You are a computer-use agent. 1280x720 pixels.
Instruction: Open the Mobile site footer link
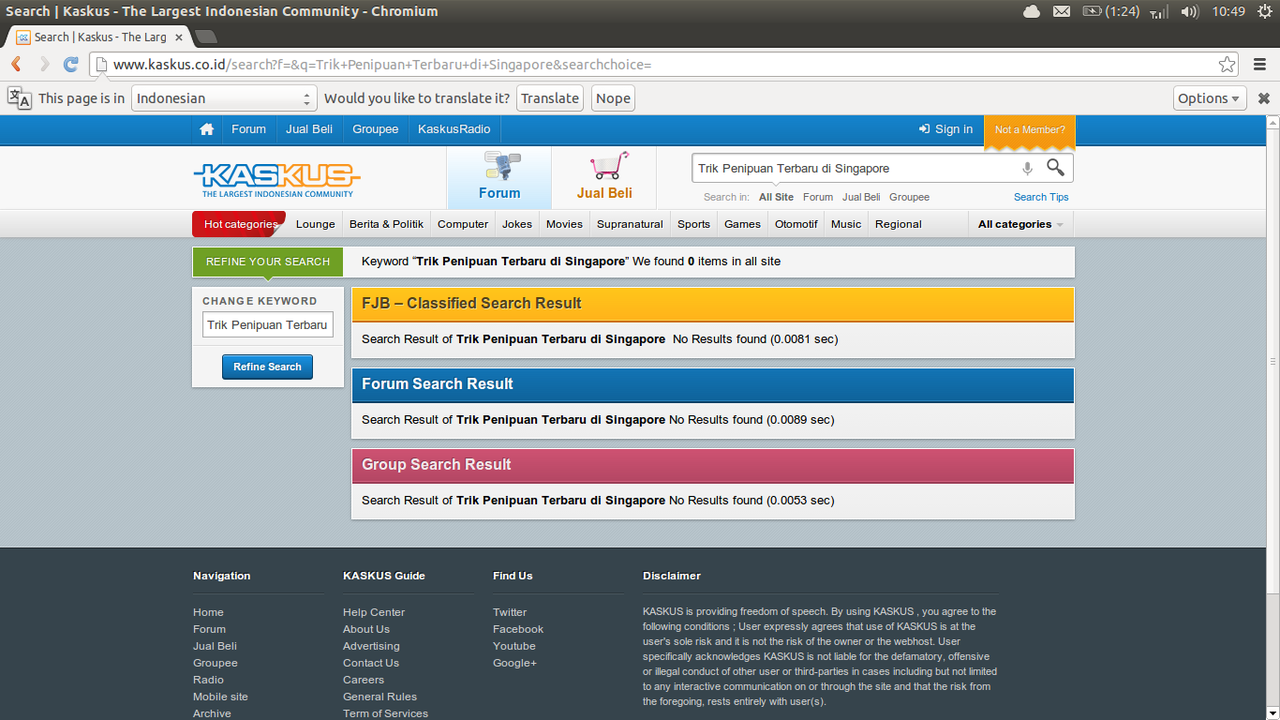220,697
